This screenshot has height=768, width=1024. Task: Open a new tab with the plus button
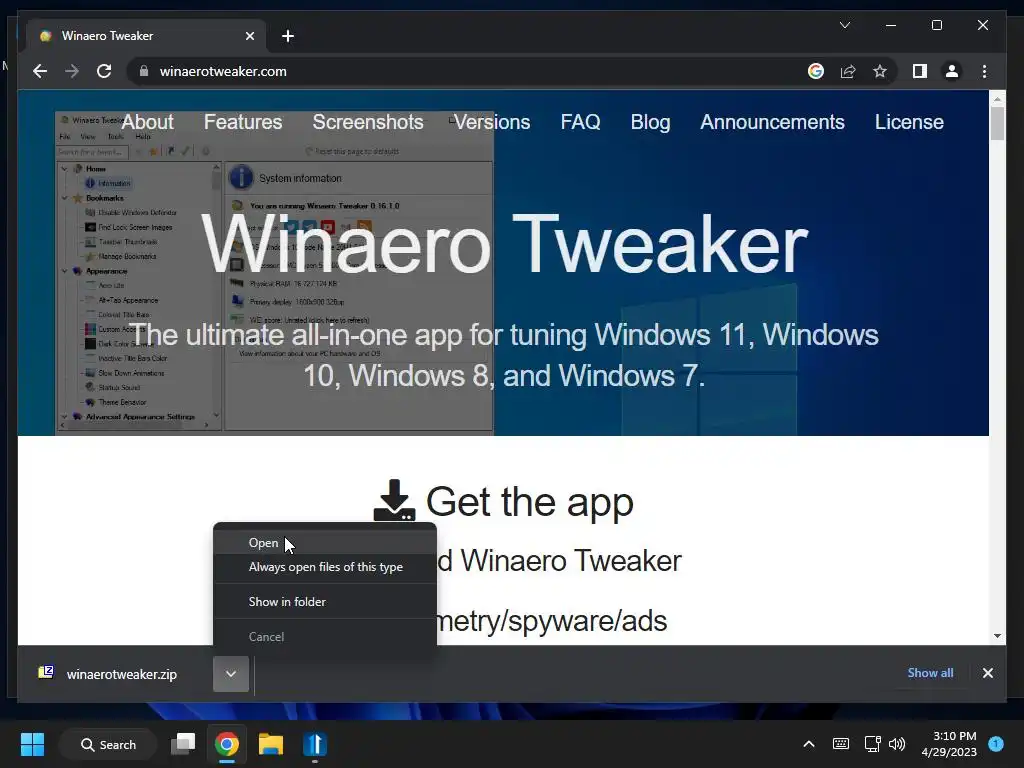point(288,36)
